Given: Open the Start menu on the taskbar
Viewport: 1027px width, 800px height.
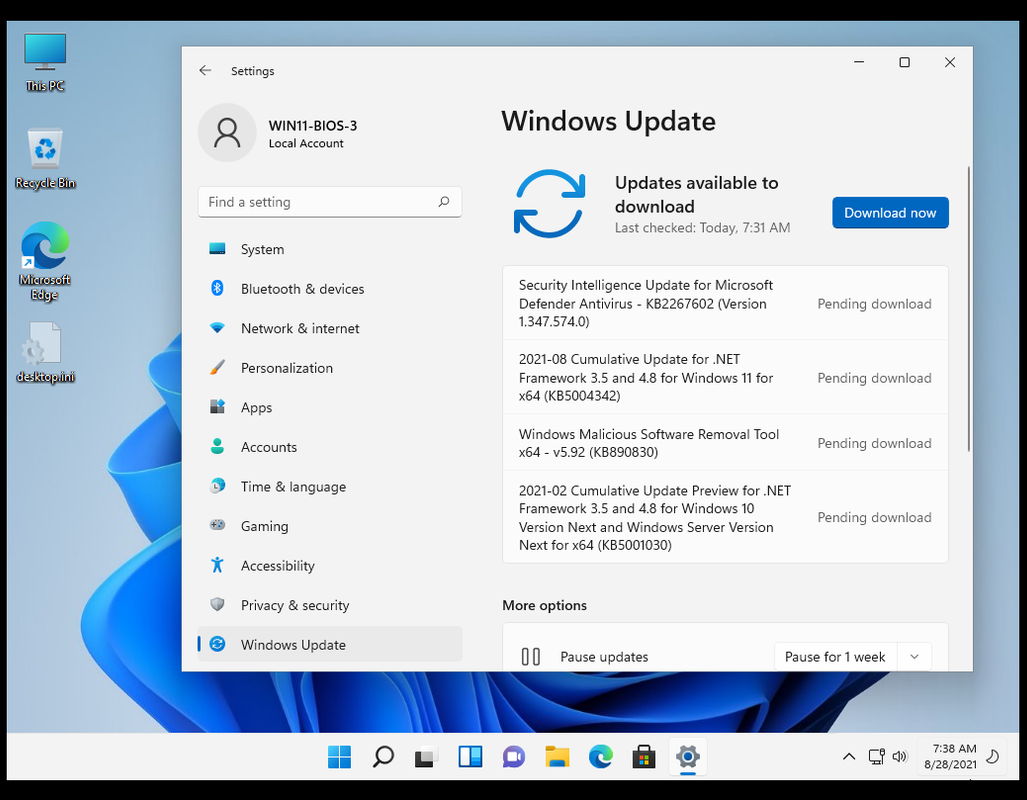Looking at the screenshot, I should point(339,757).
